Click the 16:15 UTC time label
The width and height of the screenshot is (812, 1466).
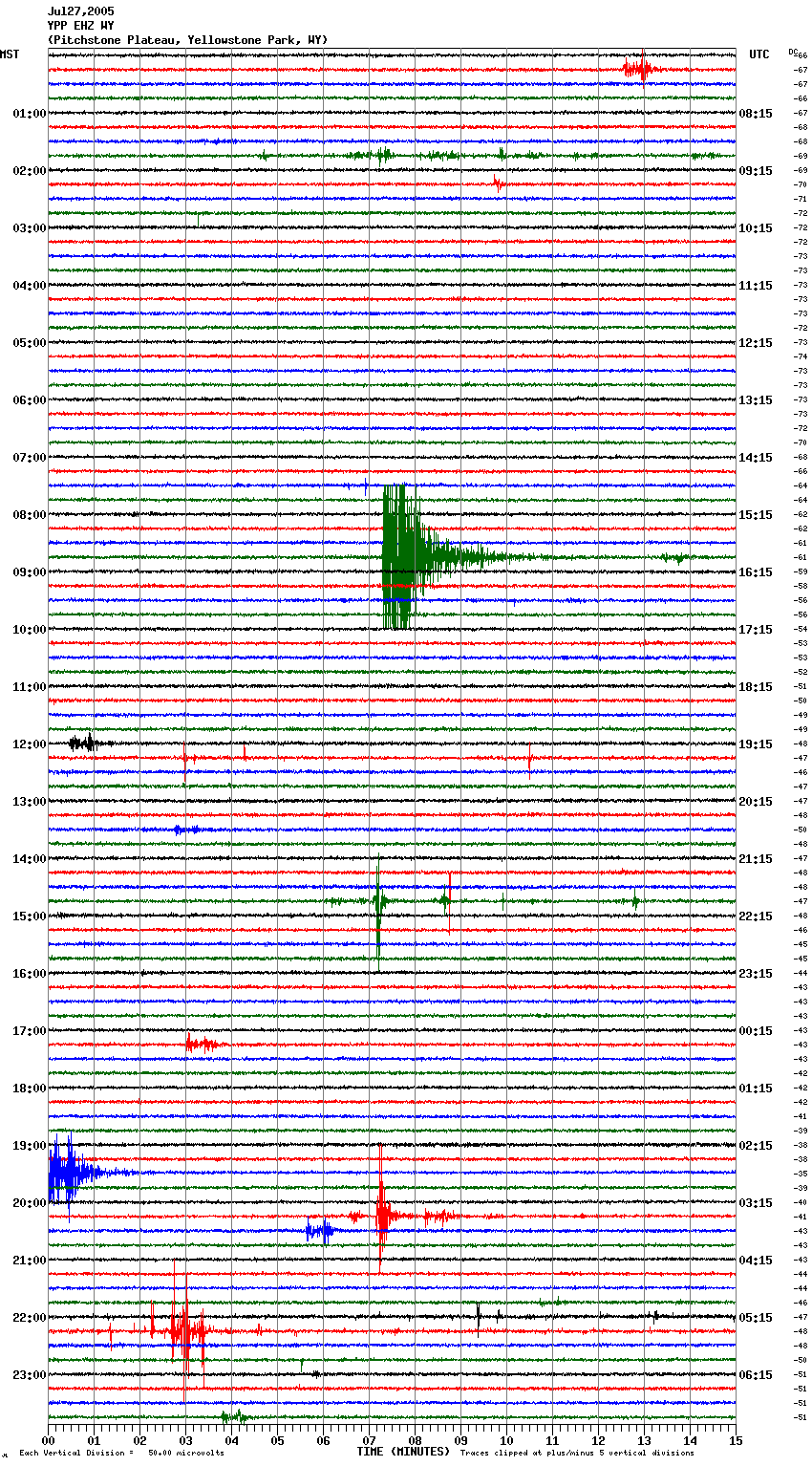(x=756, y=572)
